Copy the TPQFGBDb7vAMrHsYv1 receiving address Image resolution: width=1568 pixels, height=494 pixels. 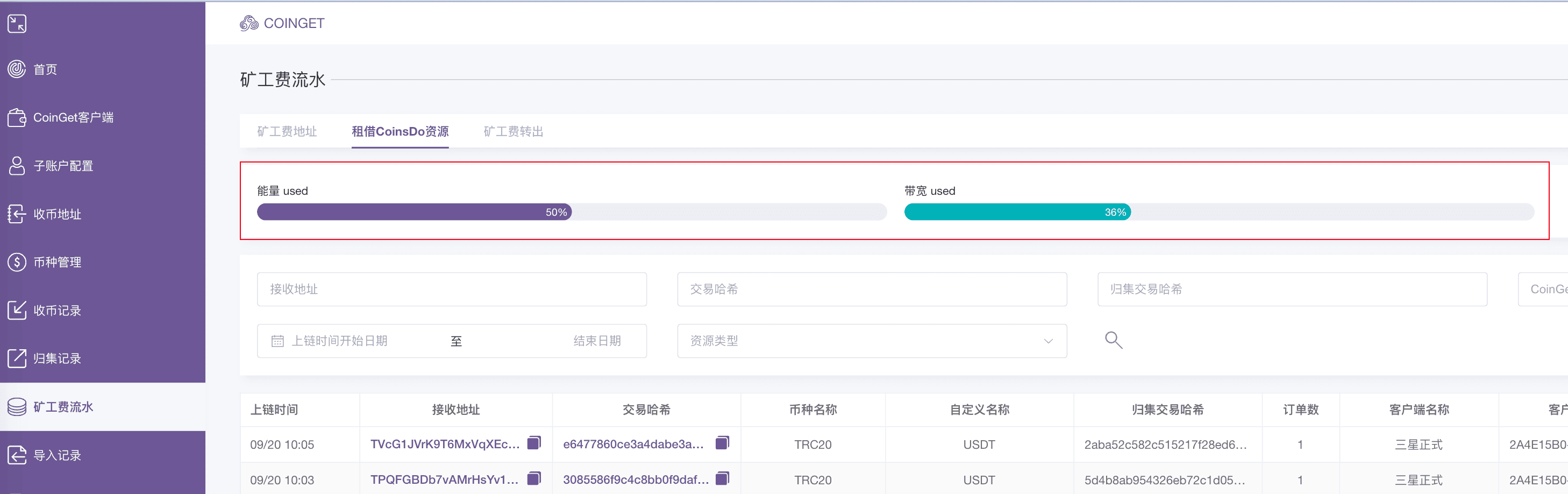tap(534, 479)
